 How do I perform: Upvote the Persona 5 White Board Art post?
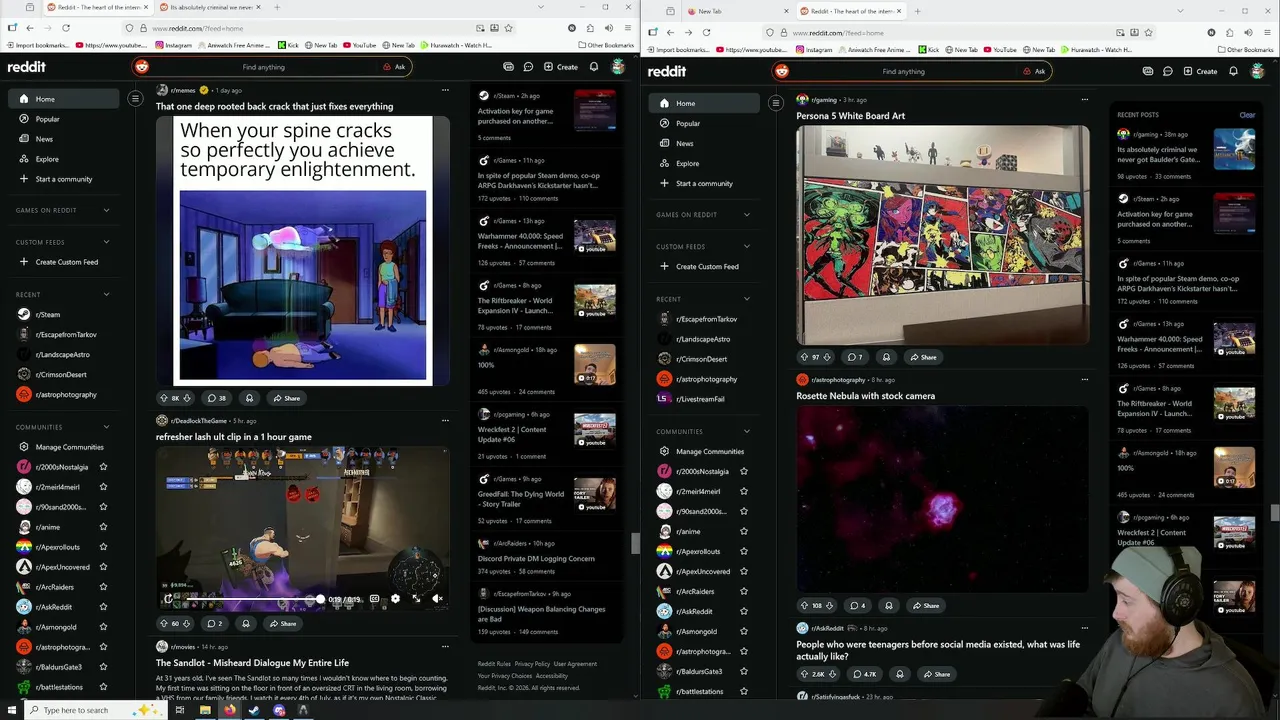[x=804, y=357]
